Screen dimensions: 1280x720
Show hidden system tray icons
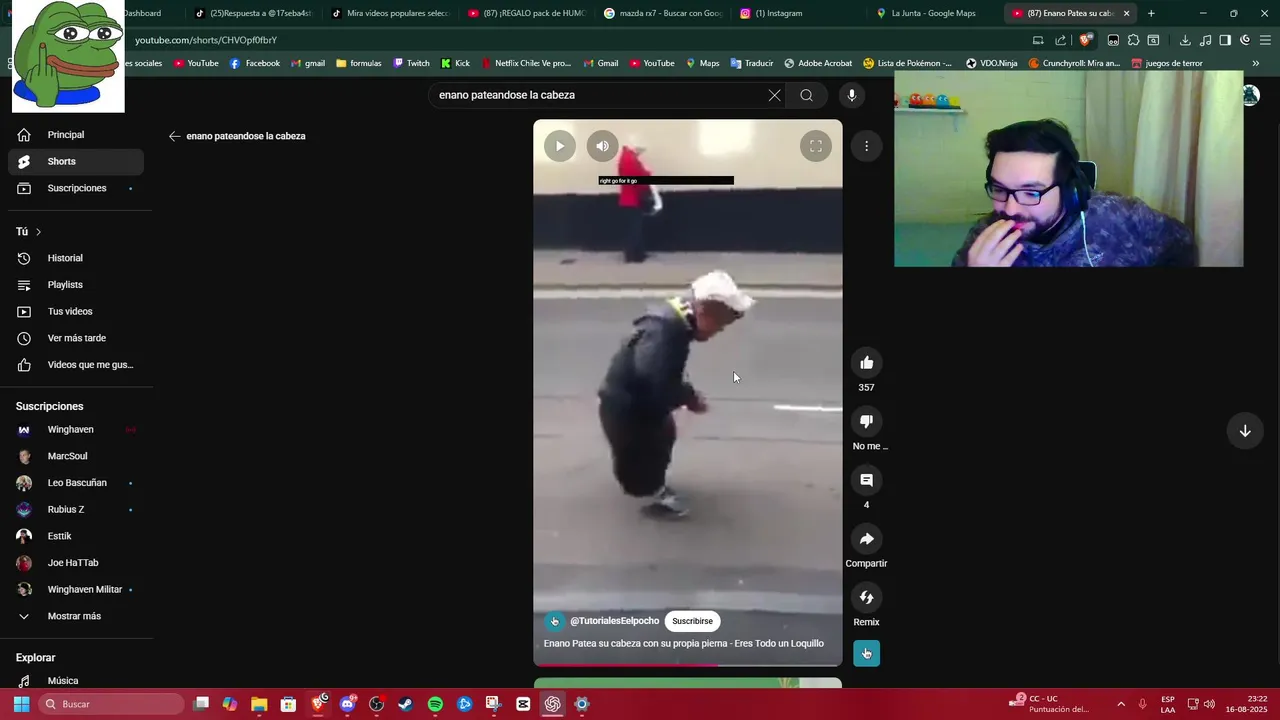tap(1121, 704)
